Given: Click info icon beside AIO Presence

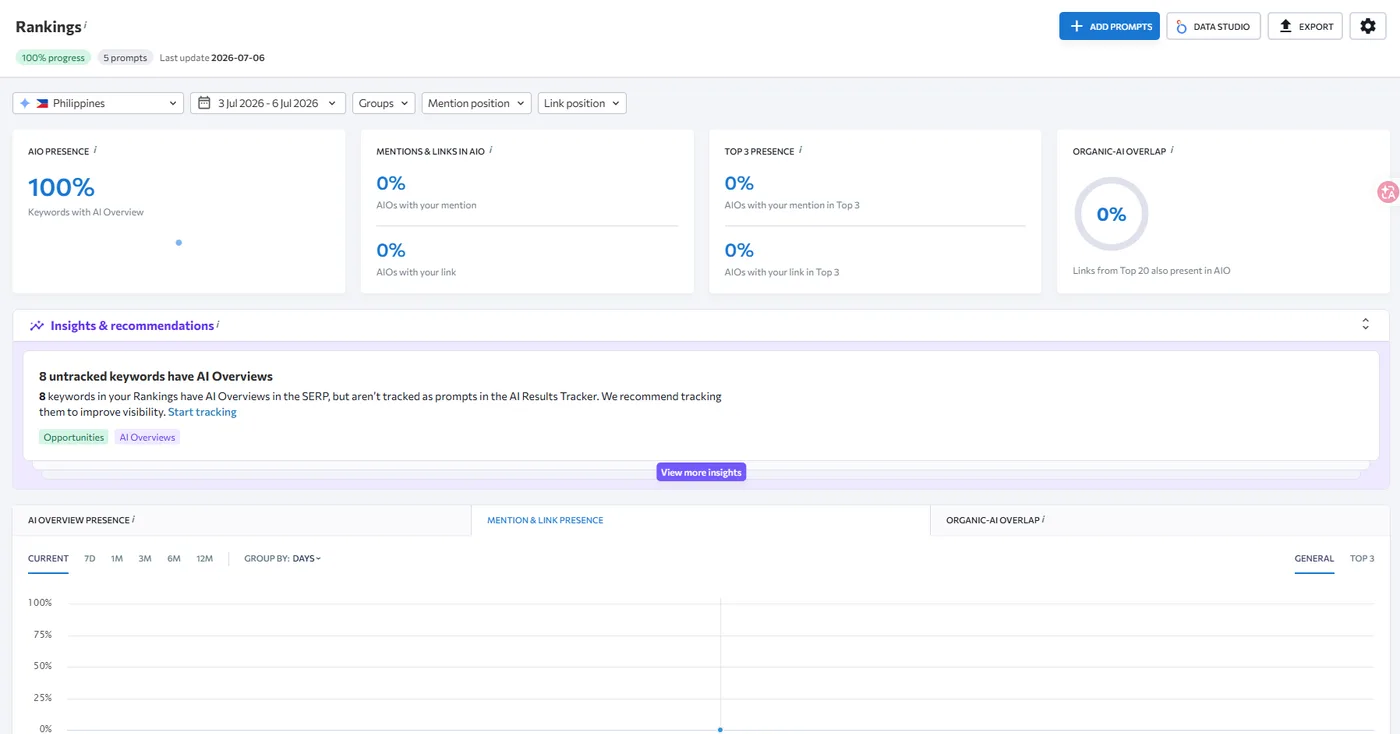Looking at the screenshot, I should 95,151.
